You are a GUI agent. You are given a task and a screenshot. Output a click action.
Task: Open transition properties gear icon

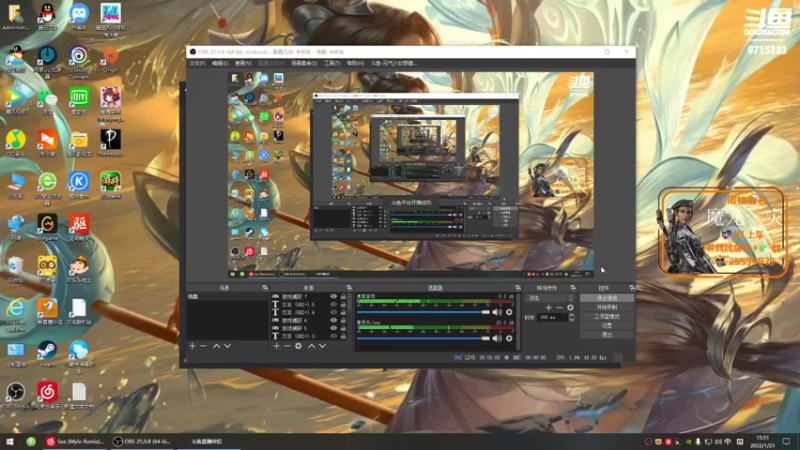pyautogui.click(x=570, y=308)
